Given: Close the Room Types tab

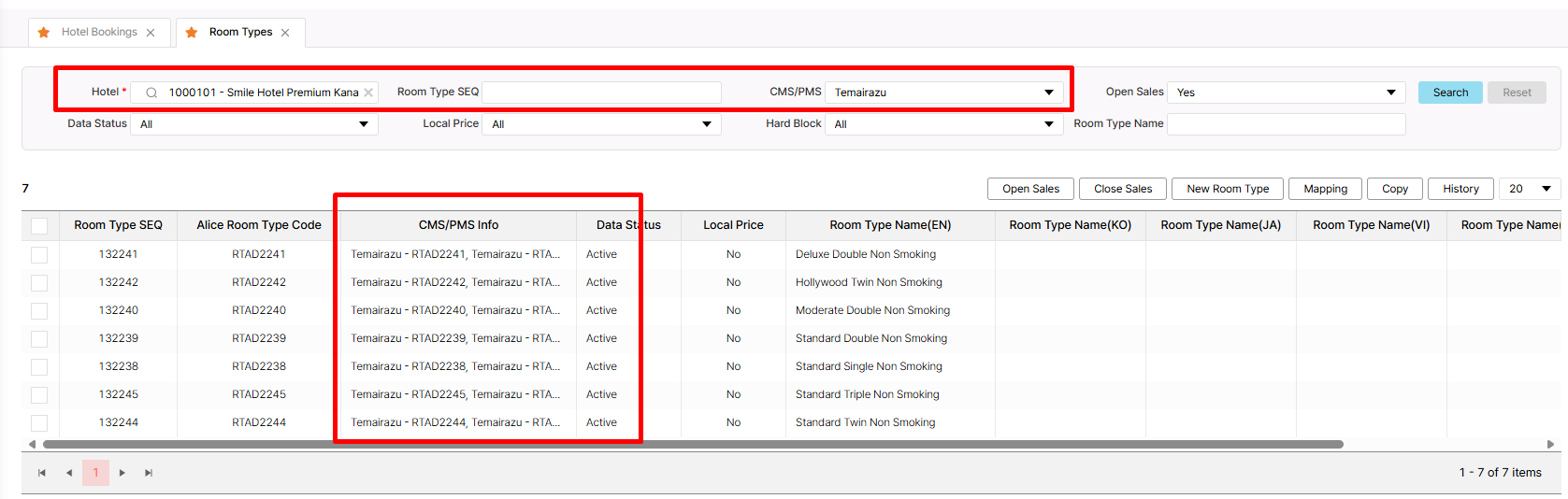Looking at the screenshot, I should [285, 33].
